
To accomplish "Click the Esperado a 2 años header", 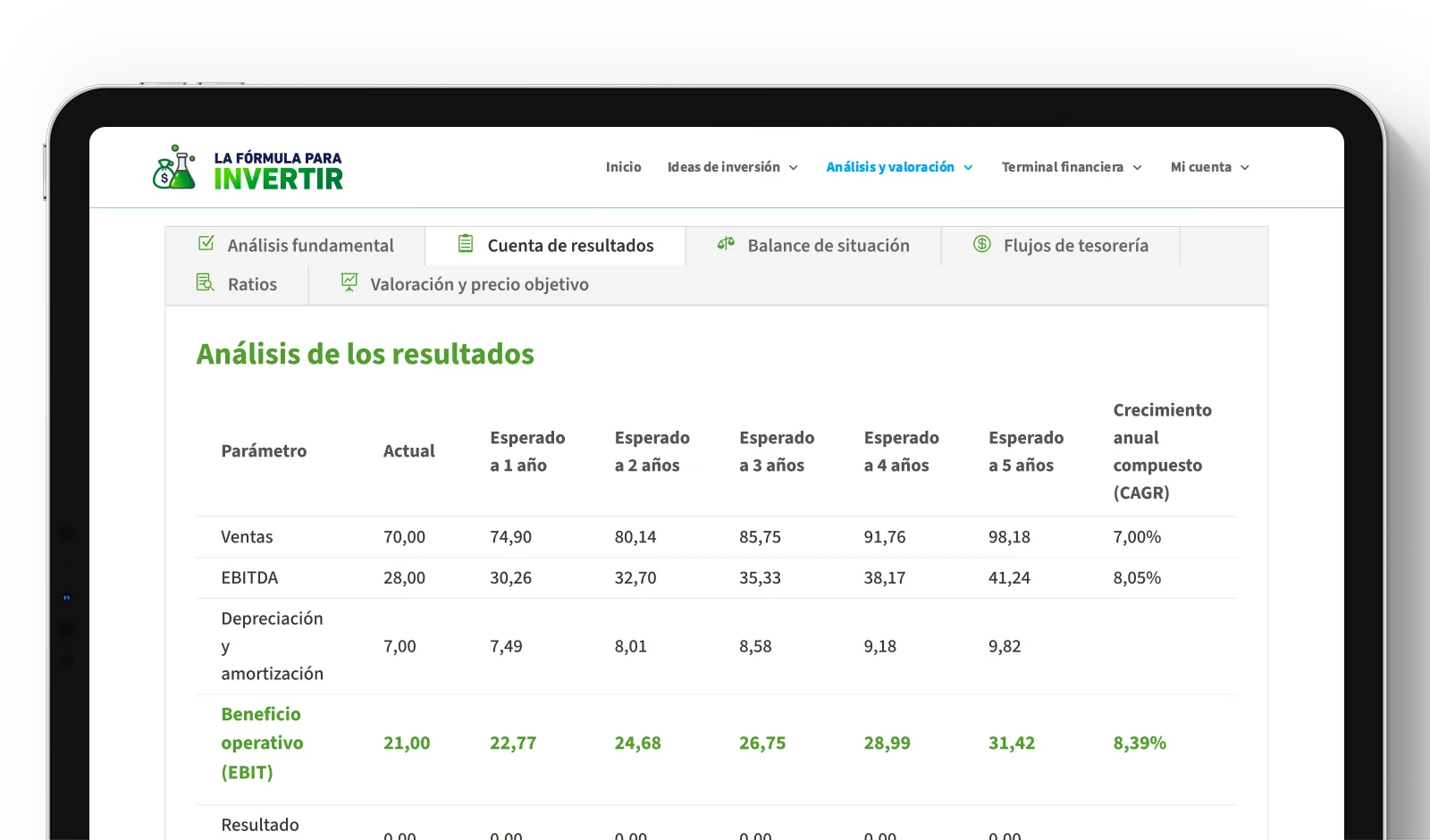I will 652,451.
